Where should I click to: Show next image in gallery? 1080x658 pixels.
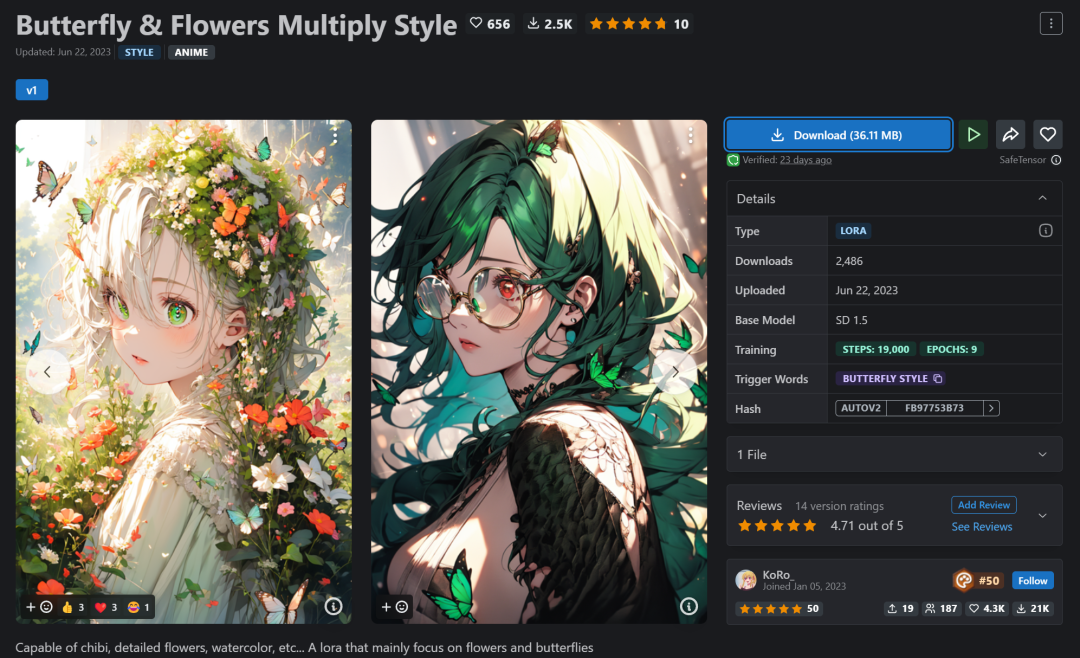coord(675,372)
